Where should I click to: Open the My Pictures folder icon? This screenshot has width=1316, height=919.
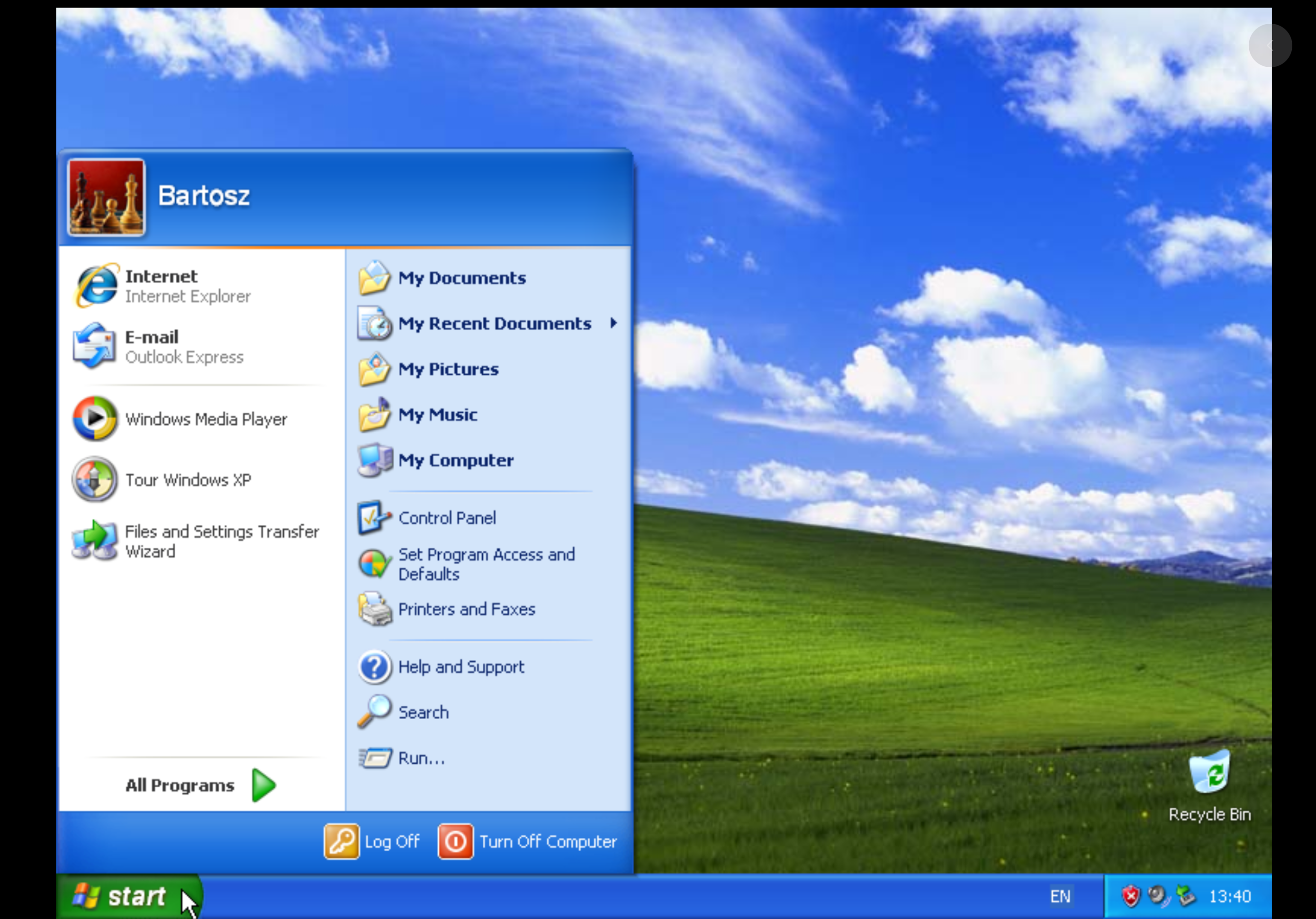click(x=374, y=369)
